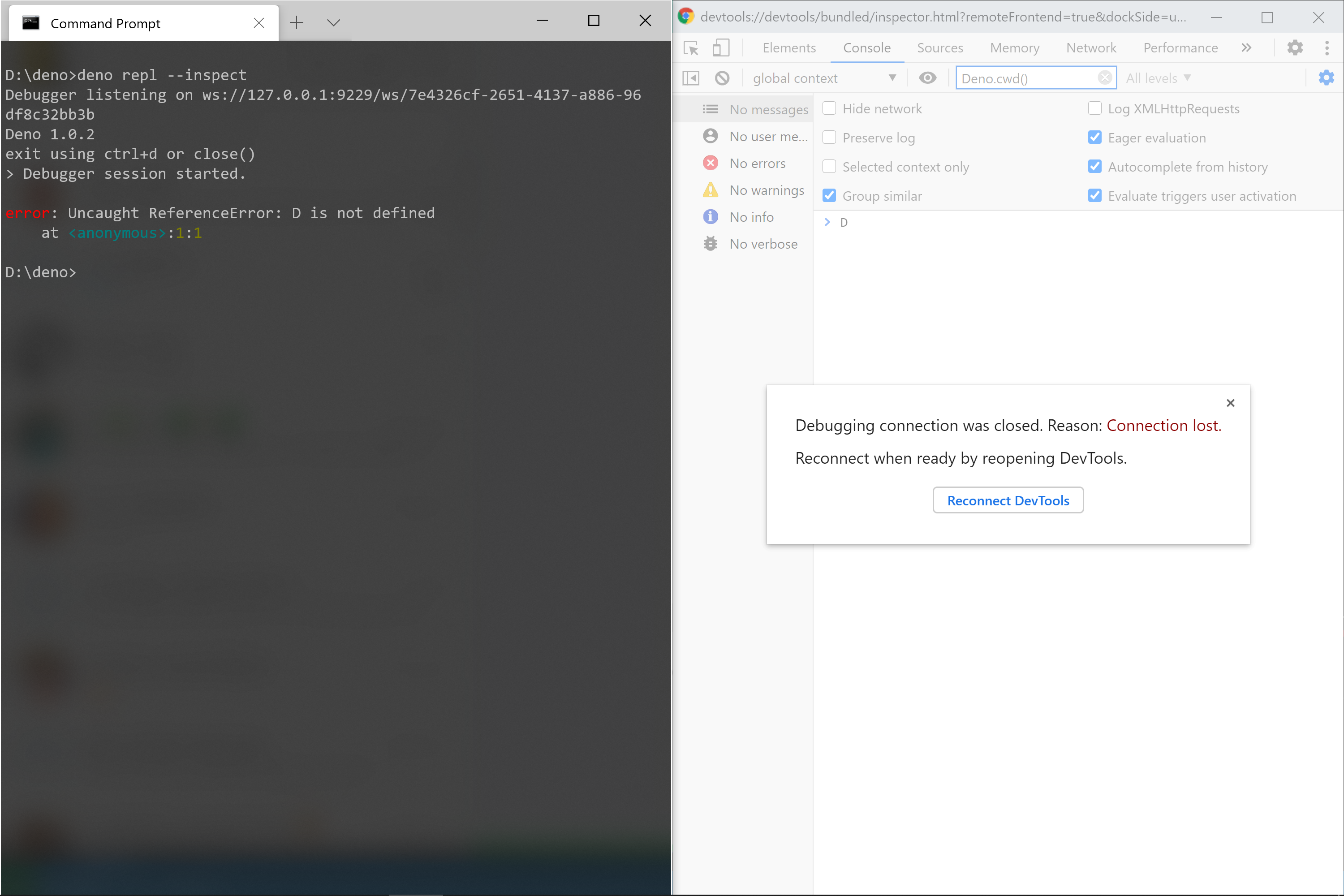Open the DevTools three-dot customize menu
This screenshot has width=1344, height=896.
pos(1327,48)
